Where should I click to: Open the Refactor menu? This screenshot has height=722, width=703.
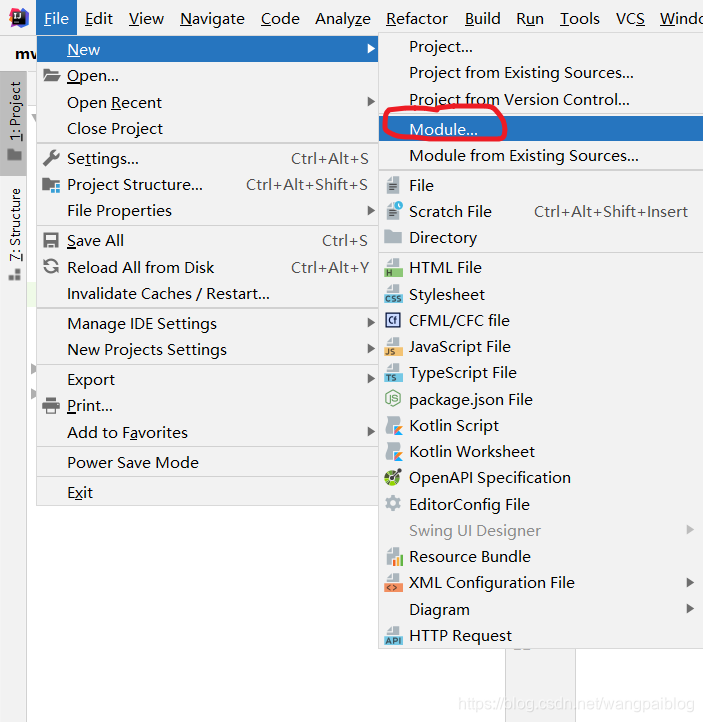417,18
